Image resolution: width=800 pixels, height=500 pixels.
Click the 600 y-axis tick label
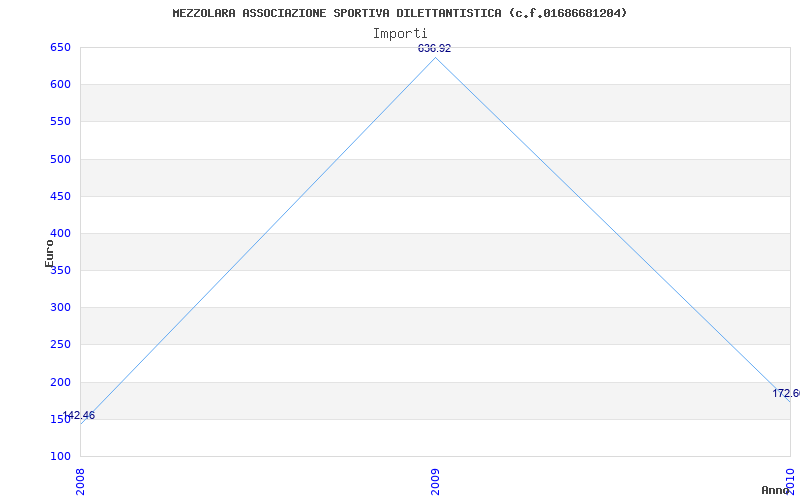60,85
